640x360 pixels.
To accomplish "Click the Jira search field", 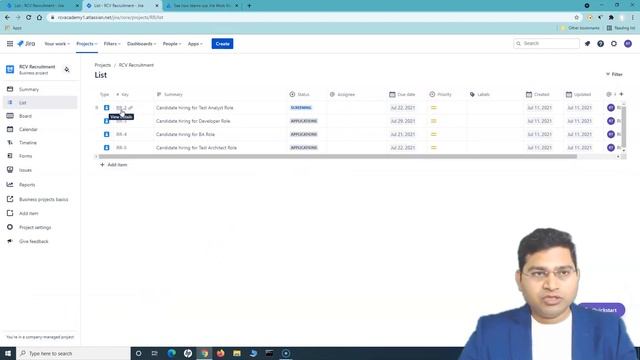I will [546, 43].
